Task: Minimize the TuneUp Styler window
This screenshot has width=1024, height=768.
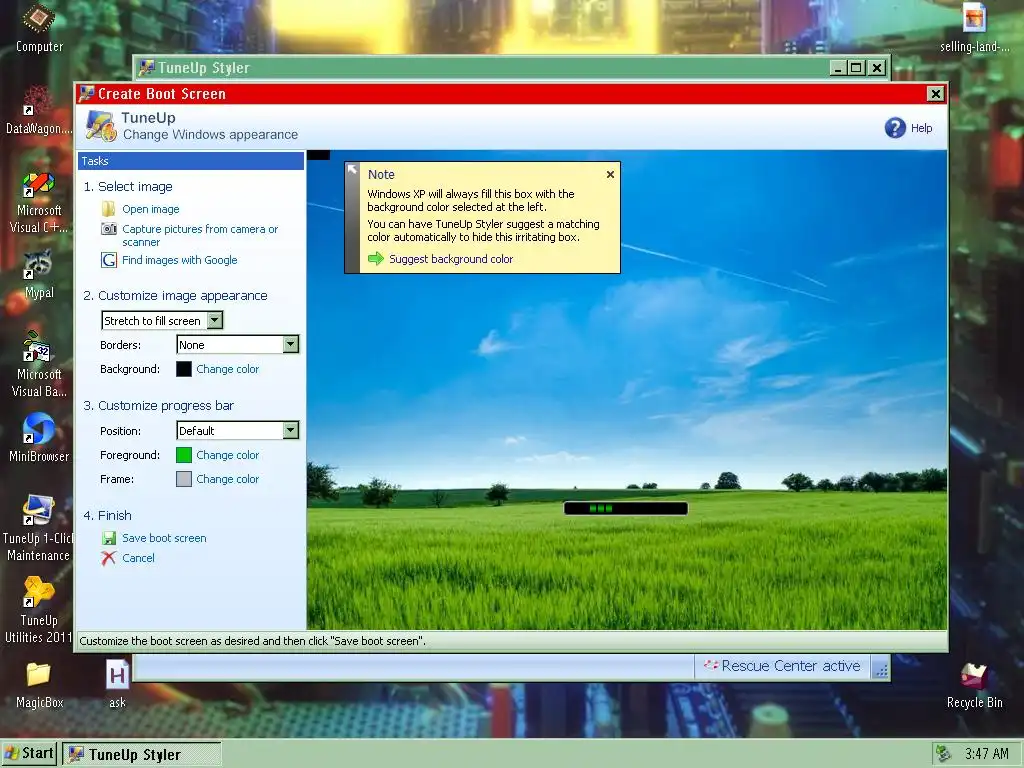Action: click(x=839, y=67)
